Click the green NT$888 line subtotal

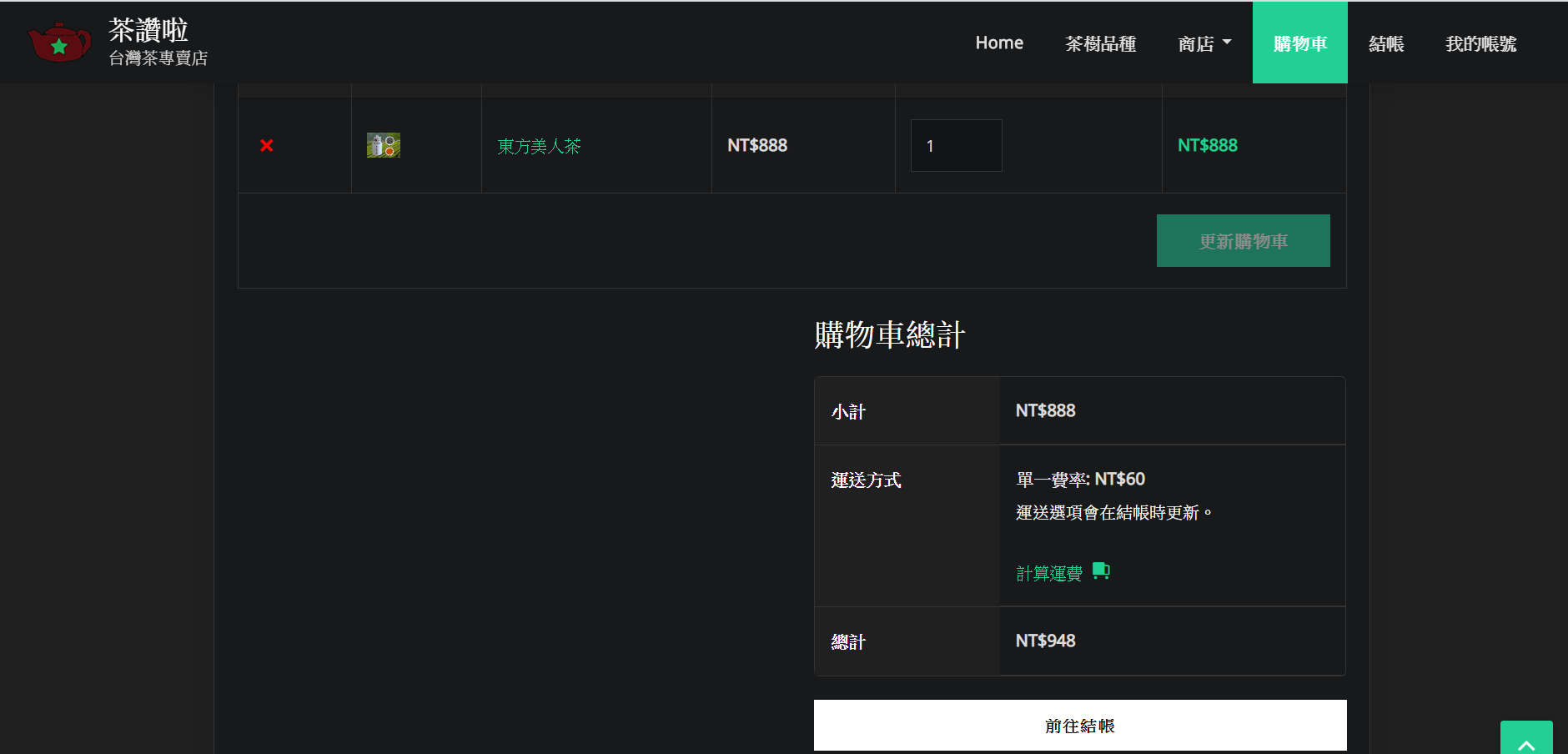(1207, 146)
